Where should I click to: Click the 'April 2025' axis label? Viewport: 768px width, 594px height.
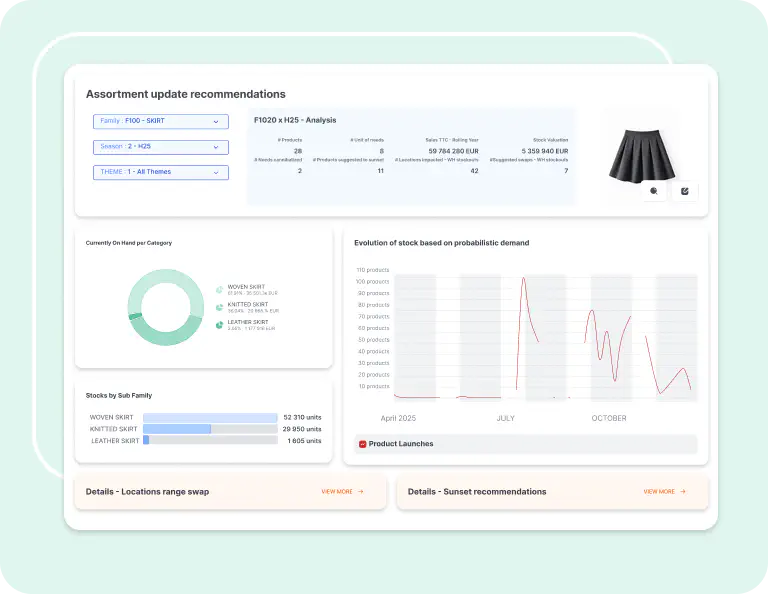click(398, 418)
